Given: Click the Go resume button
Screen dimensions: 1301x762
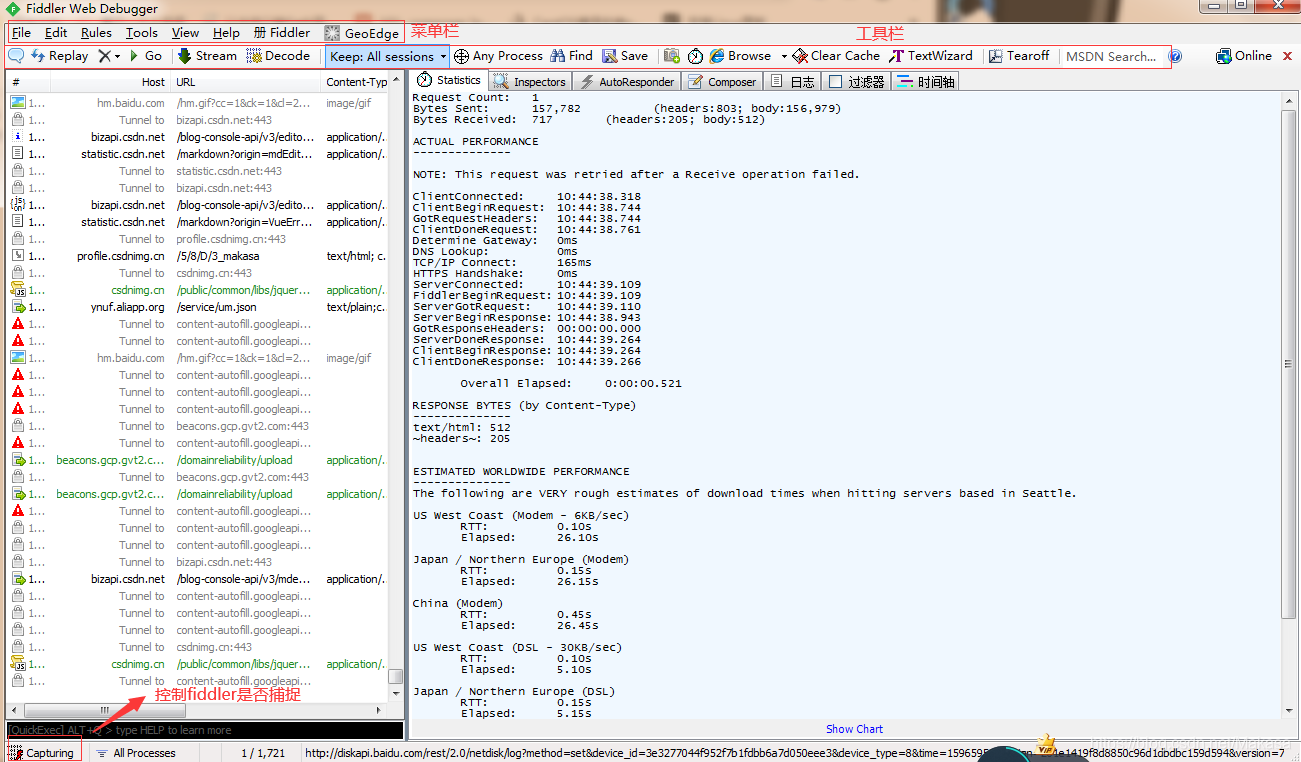Looking at the screenshot, I should point(146,56).
